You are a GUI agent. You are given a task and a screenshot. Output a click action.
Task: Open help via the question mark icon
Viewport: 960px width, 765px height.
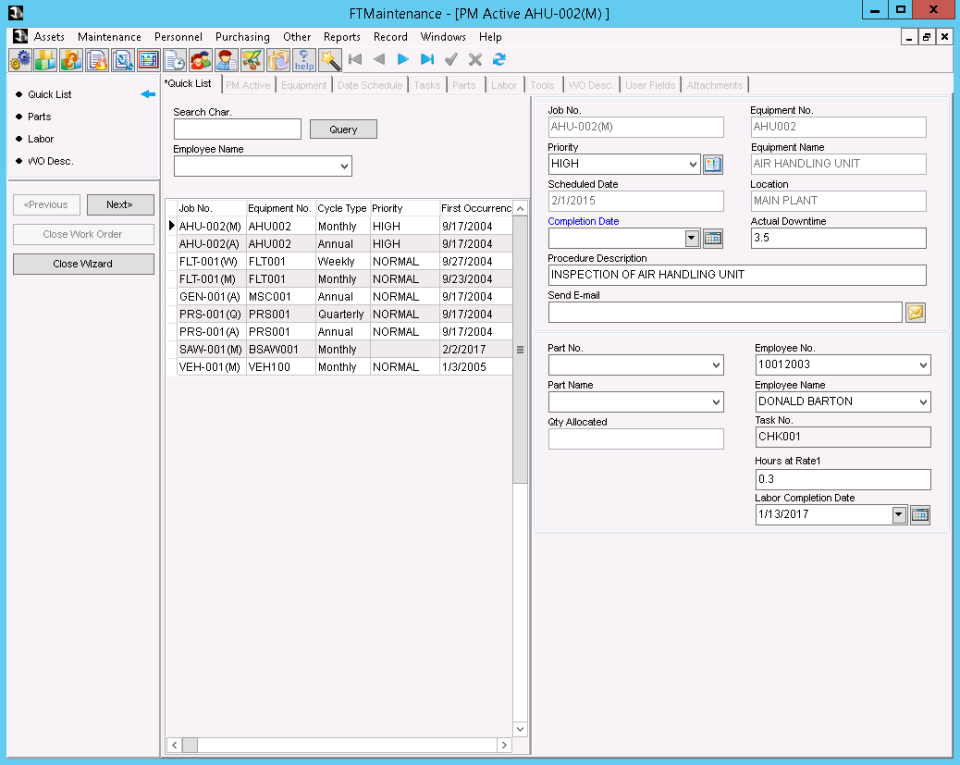[x=304, y=60]
